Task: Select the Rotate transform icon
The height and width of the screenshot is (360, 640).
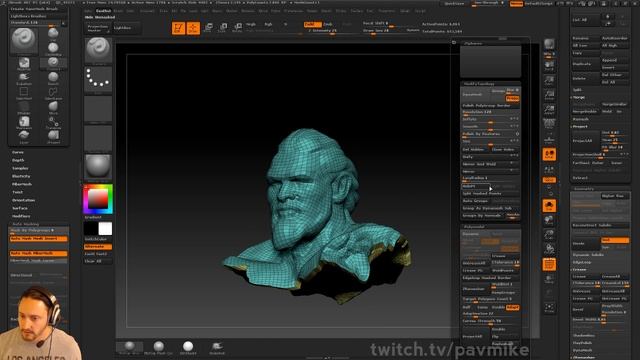Action: click(x=238, y=28)
